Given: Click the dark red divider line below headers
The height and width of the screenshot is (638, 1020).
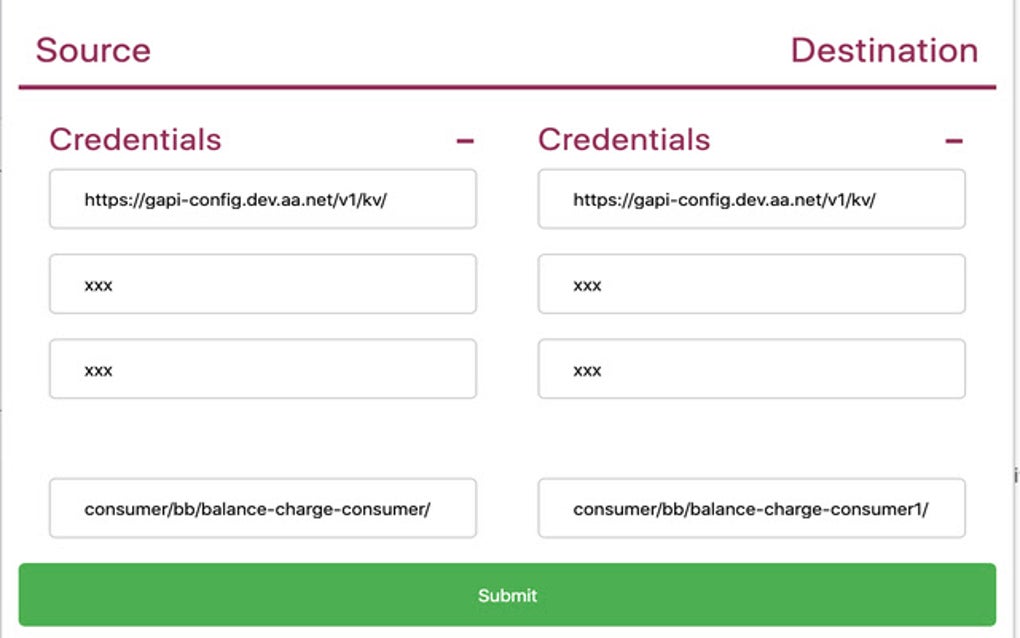Looking at the screenshot, I should pos(508,88).
